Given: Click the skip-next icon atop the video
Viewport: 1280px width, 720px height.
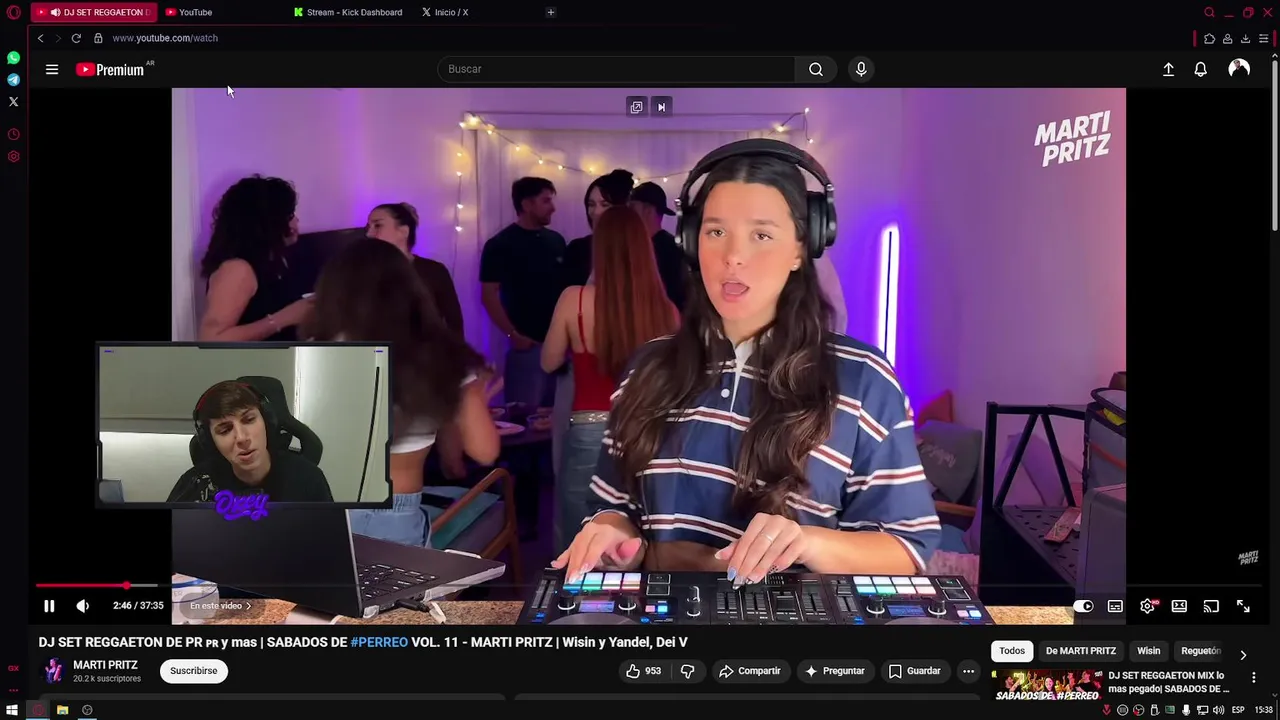Looking at the screenshot, I should pos(661,107).
